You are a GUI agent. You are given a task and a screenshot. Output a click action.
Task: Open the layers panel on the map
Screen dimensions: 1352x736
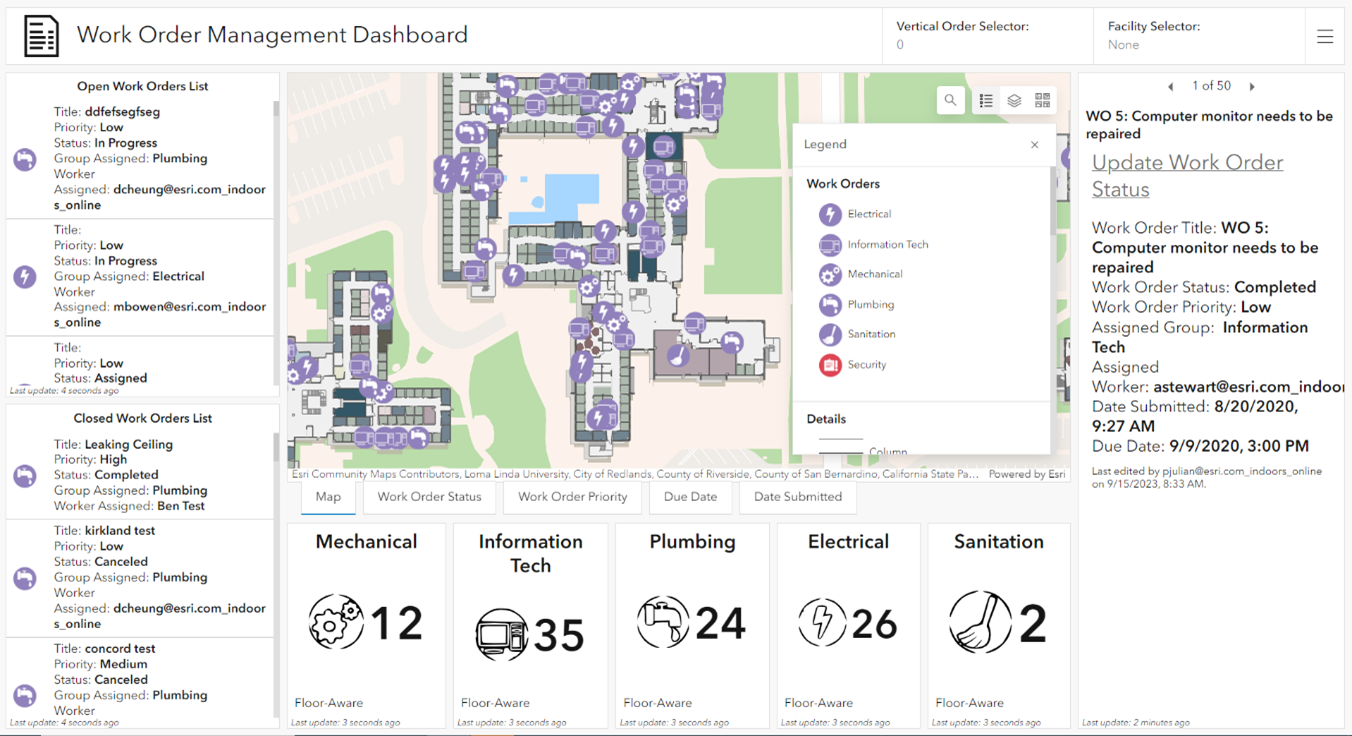pyautogui.click(x=1014, y=100)
